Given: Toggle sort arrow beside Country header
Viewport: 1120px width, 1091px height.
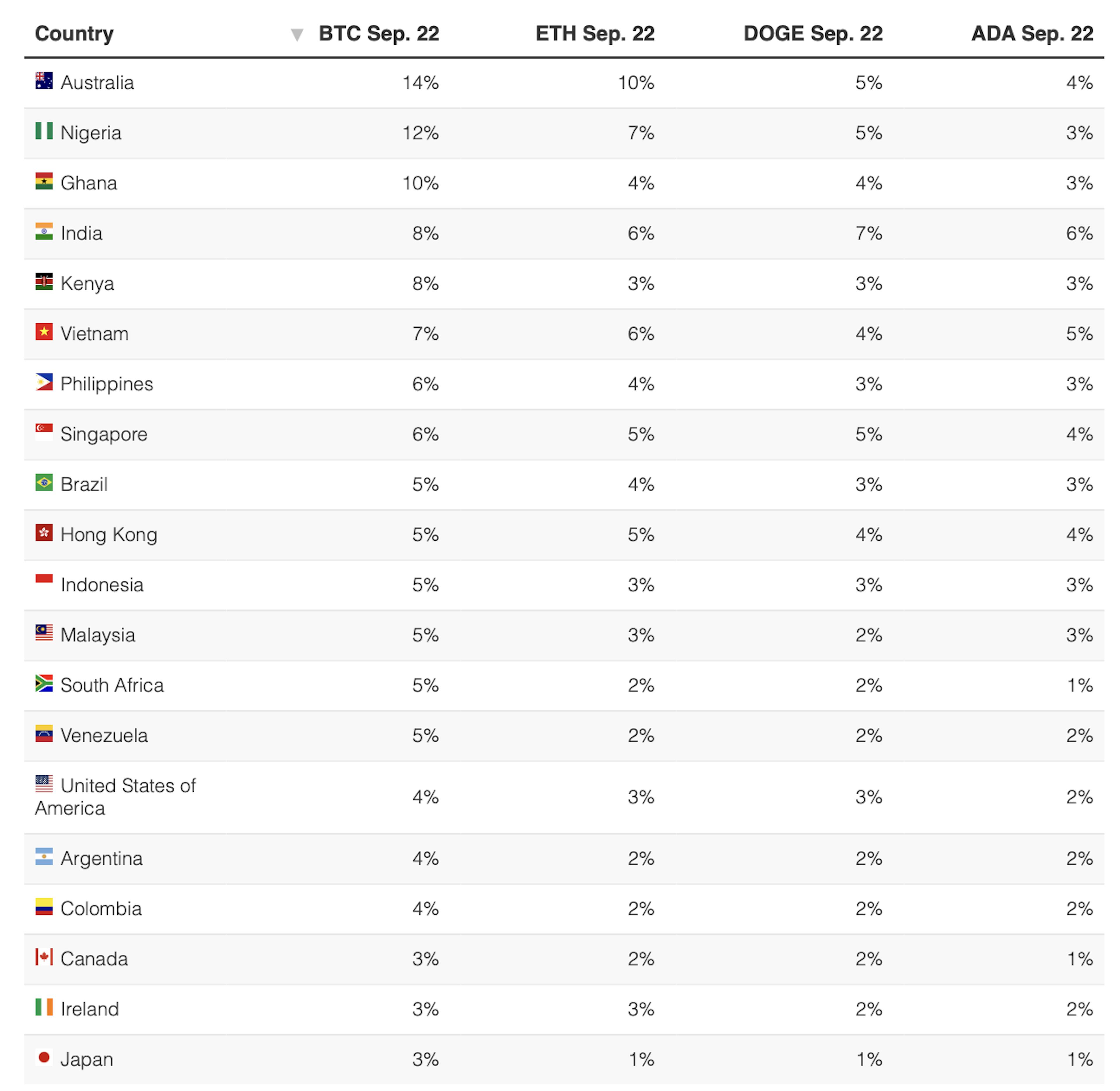Looking at the screenshot, I should [297, 35].
